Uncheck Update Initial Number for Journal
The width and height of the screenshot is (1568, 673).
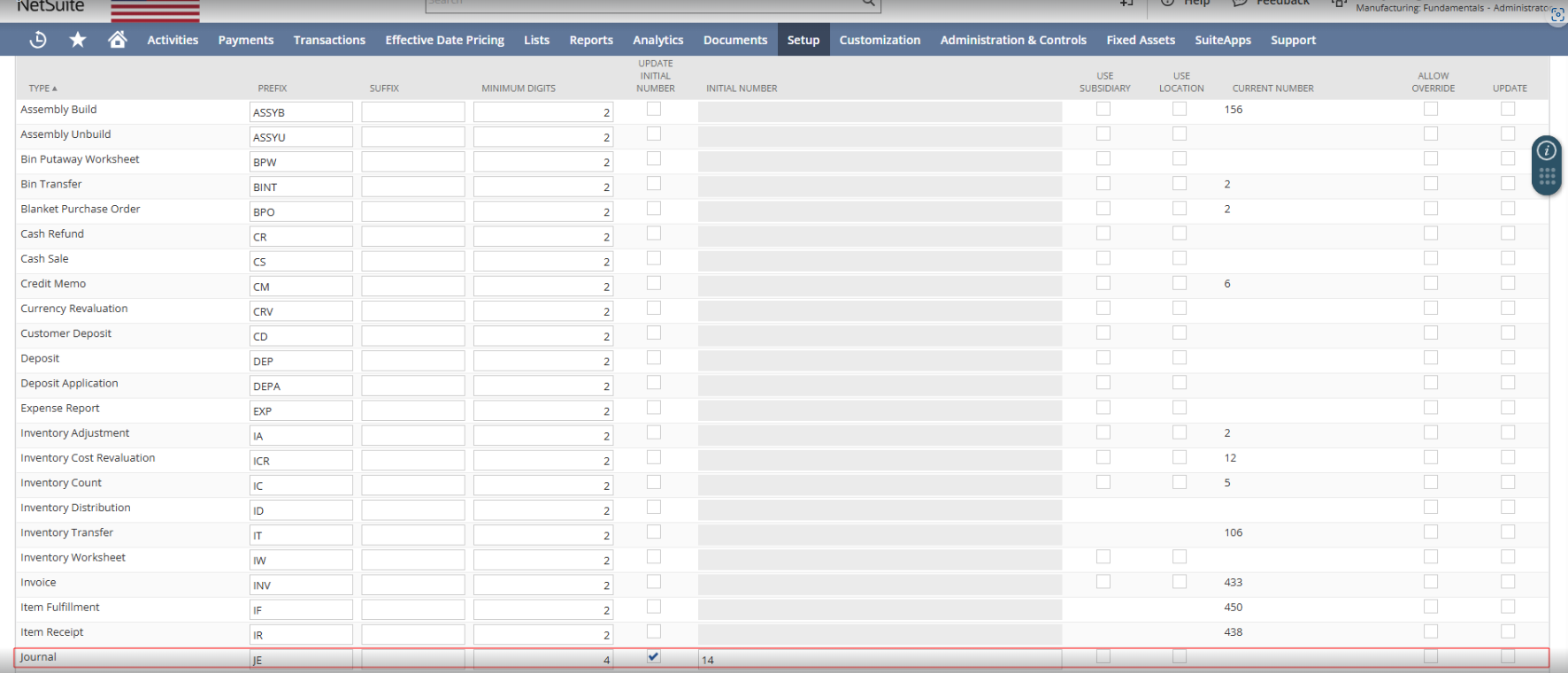654,656
